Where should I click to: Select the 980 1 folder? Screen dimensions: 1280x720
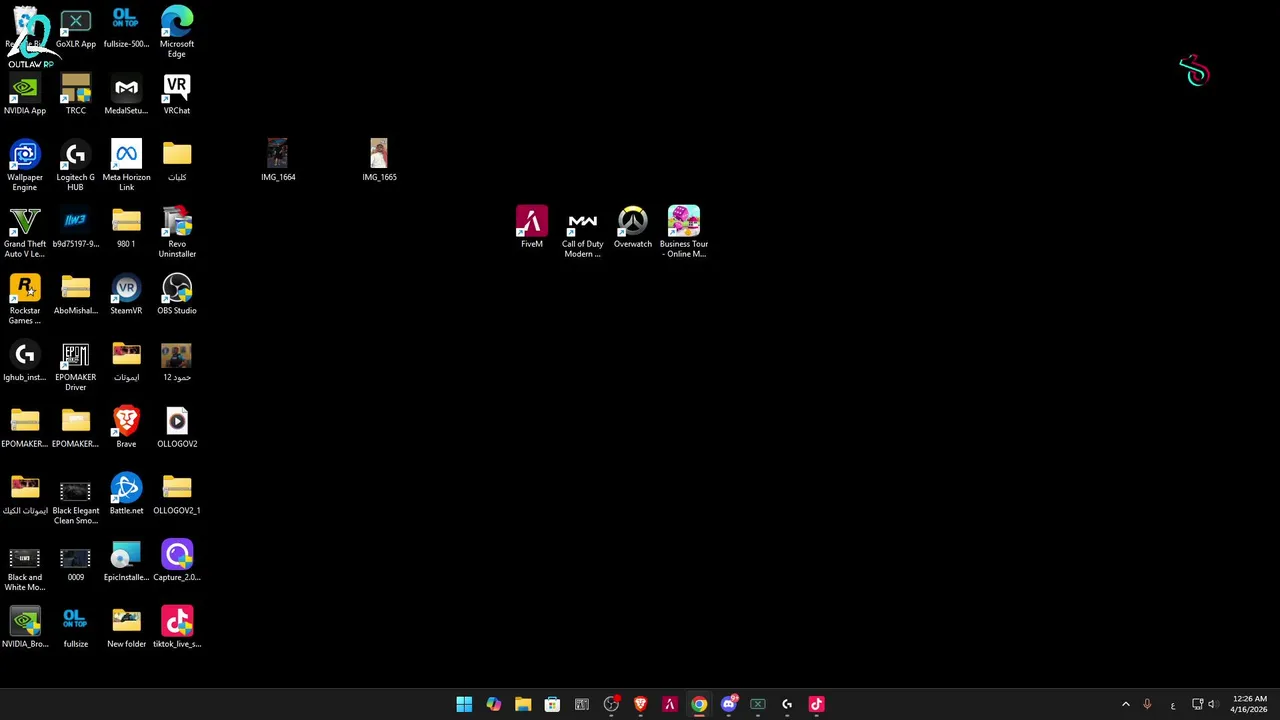126,229
